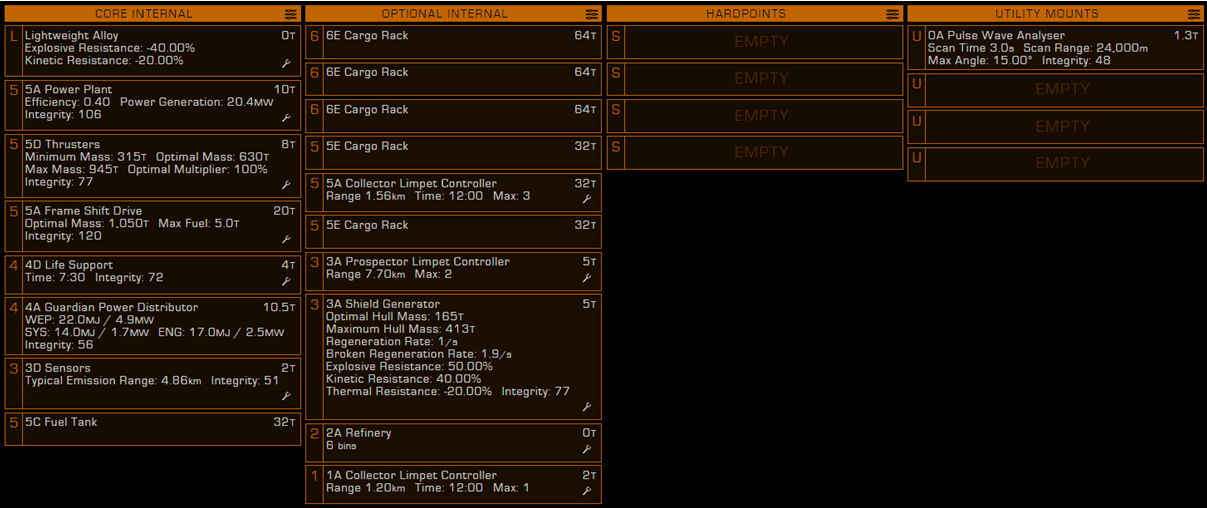
Task: Click size 3 slot label beside Sensors
Action: (13, 369)
